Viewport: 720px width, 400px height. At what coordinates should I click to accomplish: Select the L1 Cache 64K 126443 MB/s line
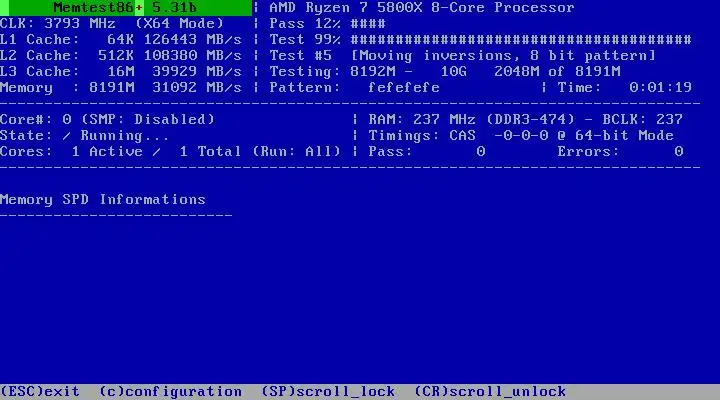coord(121,39)
